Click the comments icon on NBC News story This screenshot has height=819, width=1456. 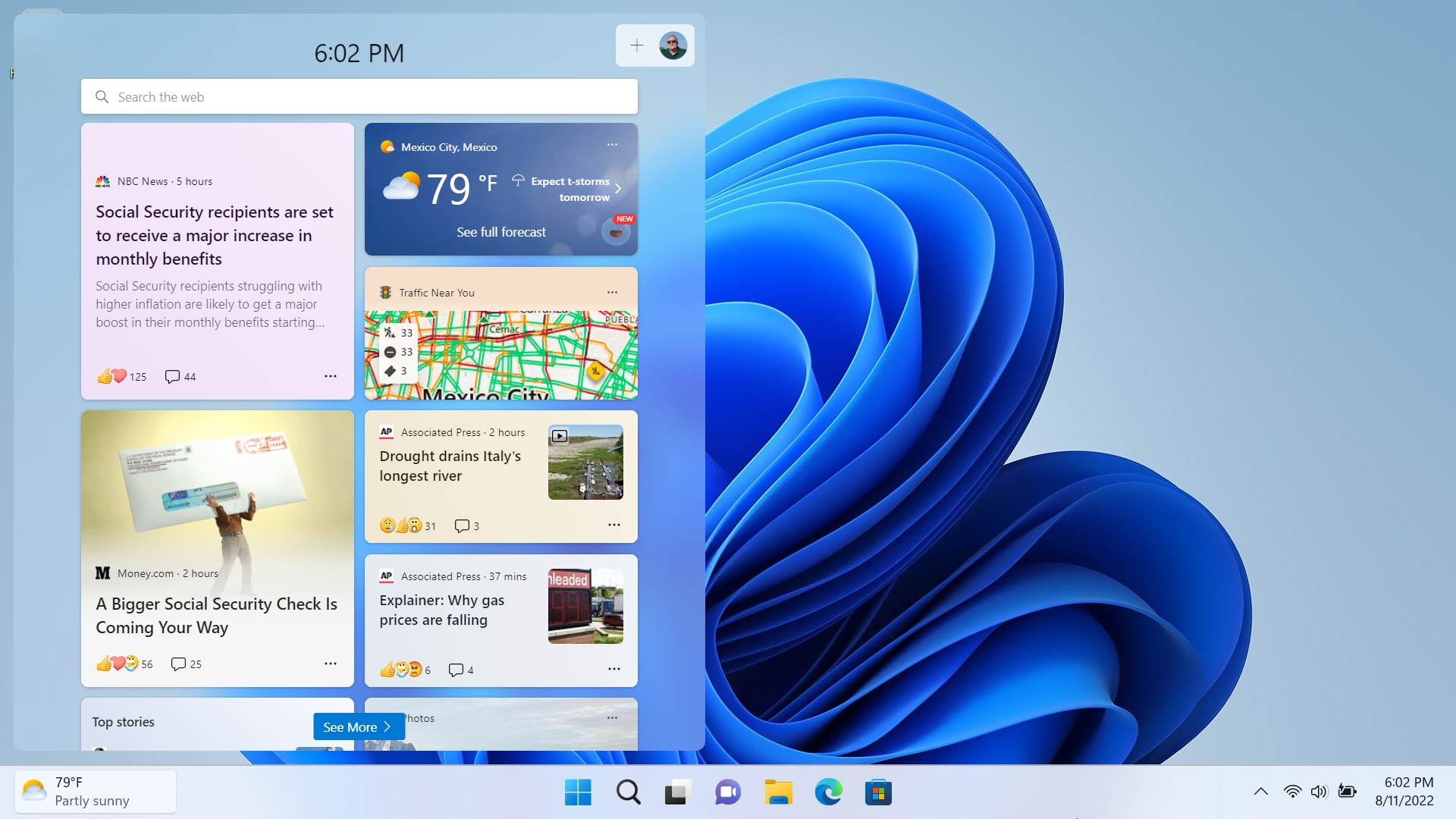pyautogui.click(x=173, y=377)
